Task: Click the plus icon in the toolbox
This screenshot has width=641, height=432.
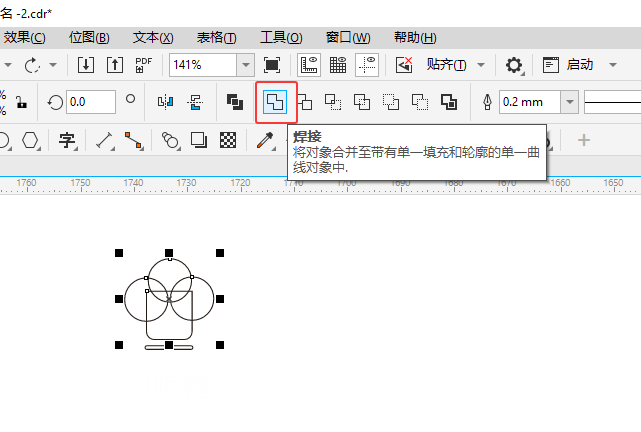Action: pyautogui.click(x=584, y=140)
